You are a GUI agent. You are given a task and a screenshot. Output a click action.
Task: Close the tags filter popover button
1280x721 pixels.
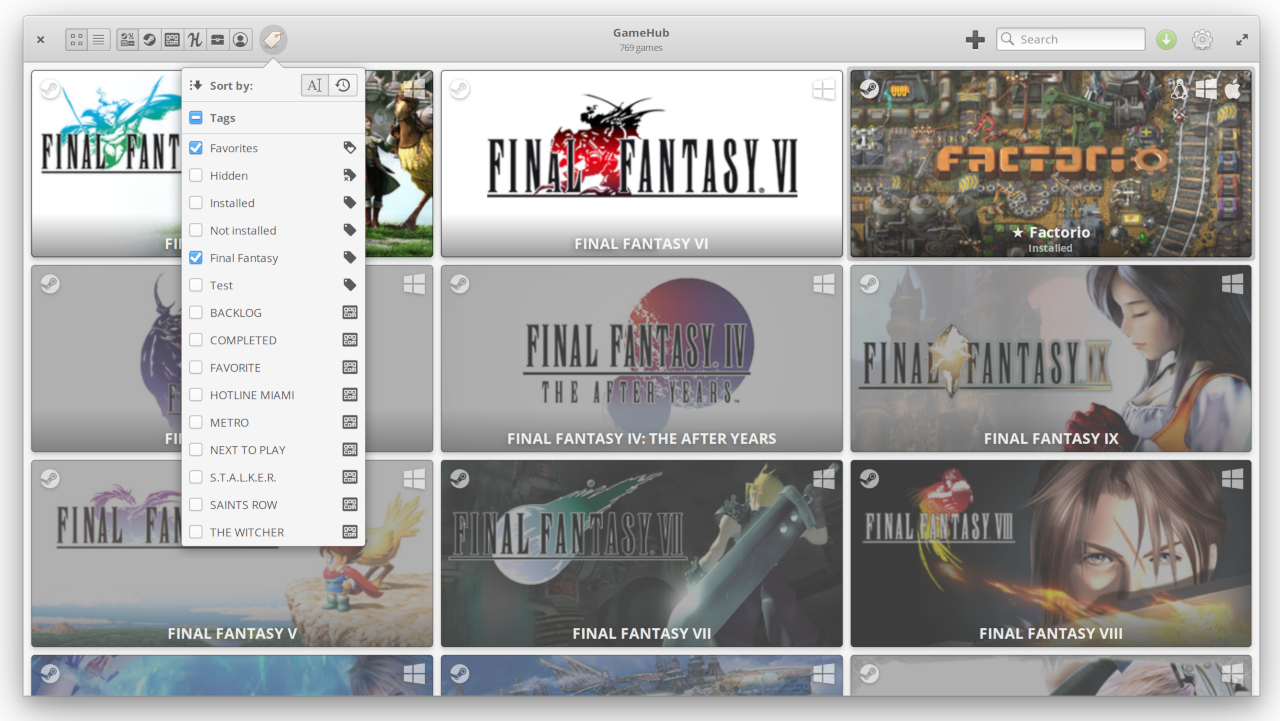[x=274, y=40]
